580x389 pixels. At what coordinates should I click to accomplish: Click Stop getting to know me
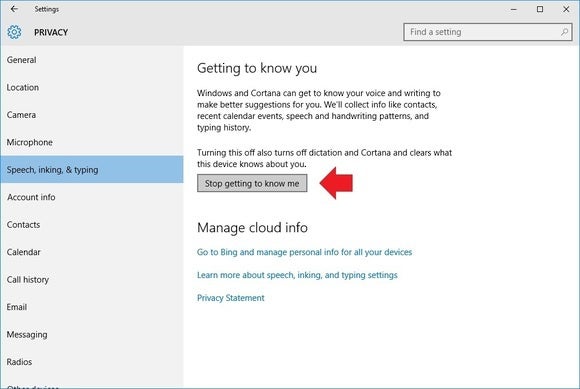252,183
